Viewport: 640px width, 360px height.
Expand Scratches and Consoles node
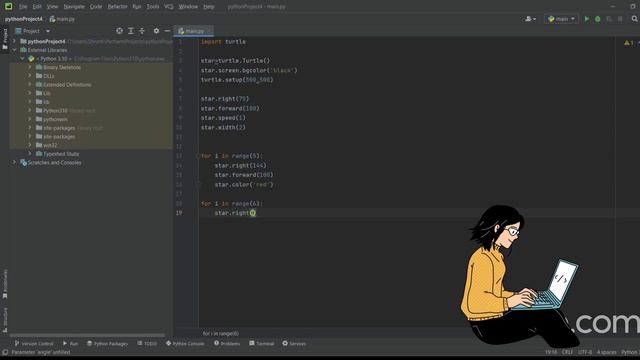click(14, 162)
